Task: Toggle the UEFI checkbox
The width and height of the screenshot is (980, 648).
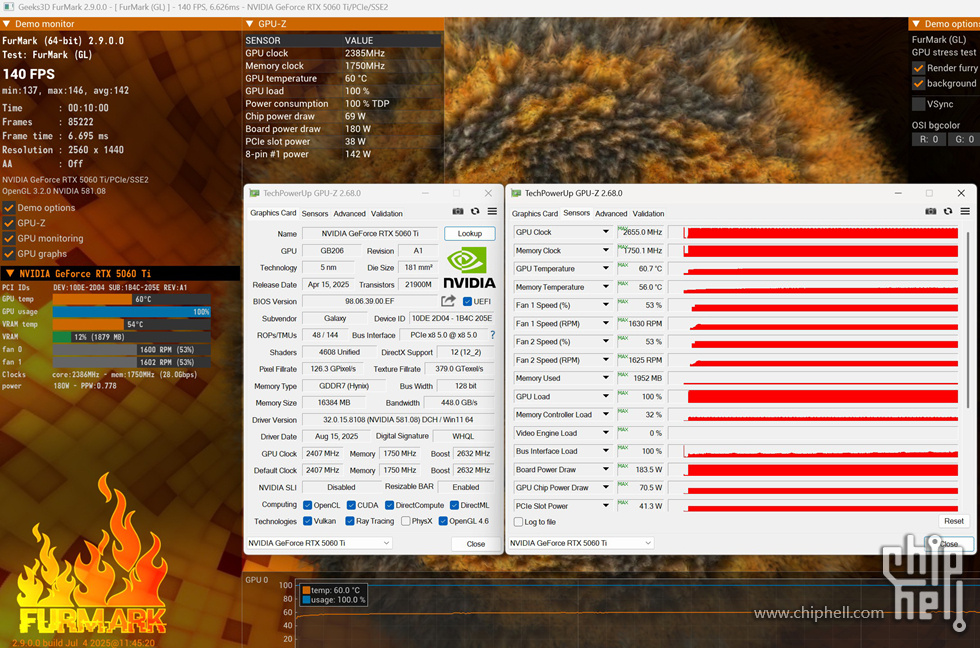Action: [x=467, y=301]
